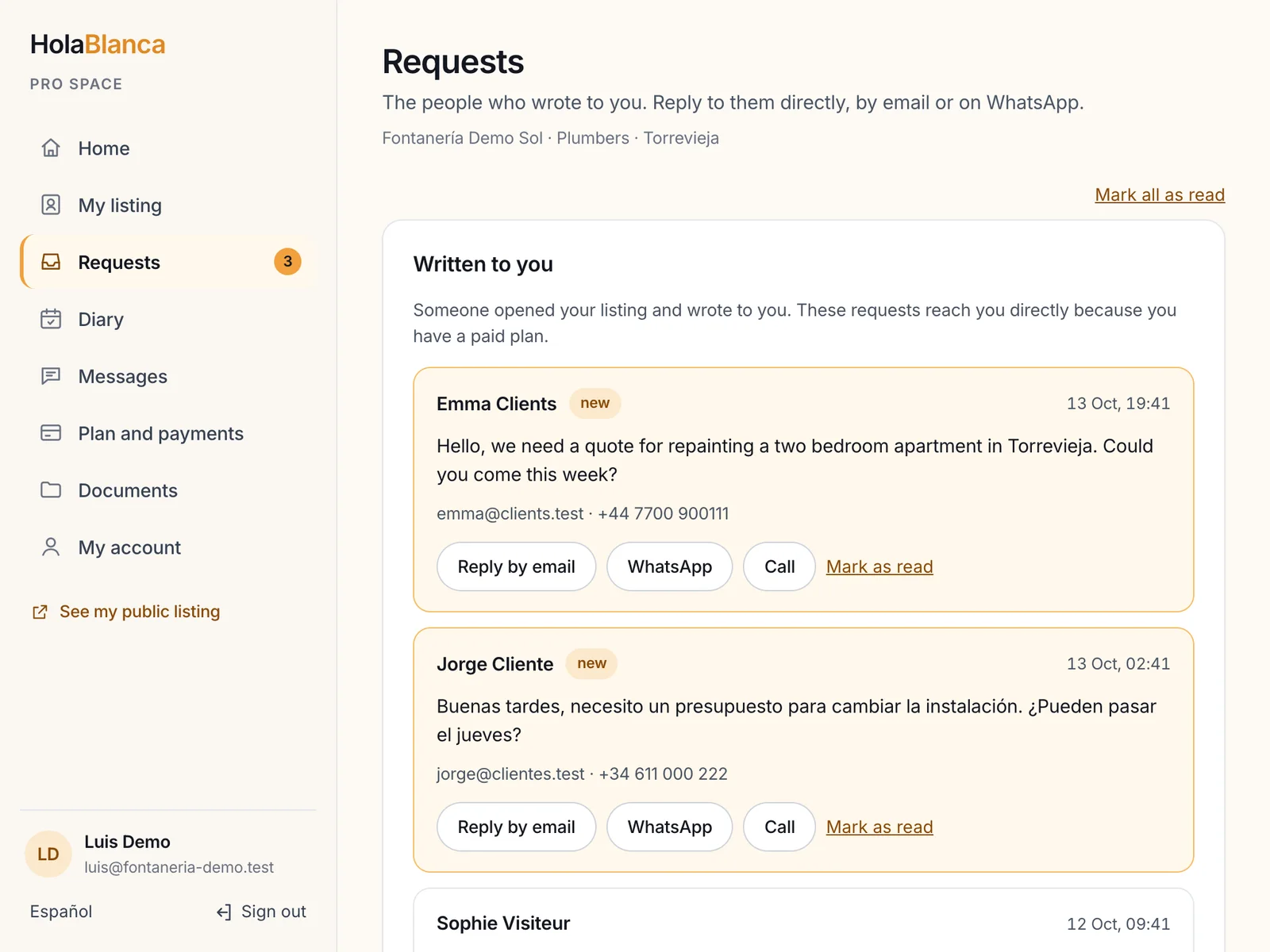Reply by email to Jorge Cliente
This screenshot has height=952, width=1270.
(x=516, y=827)
